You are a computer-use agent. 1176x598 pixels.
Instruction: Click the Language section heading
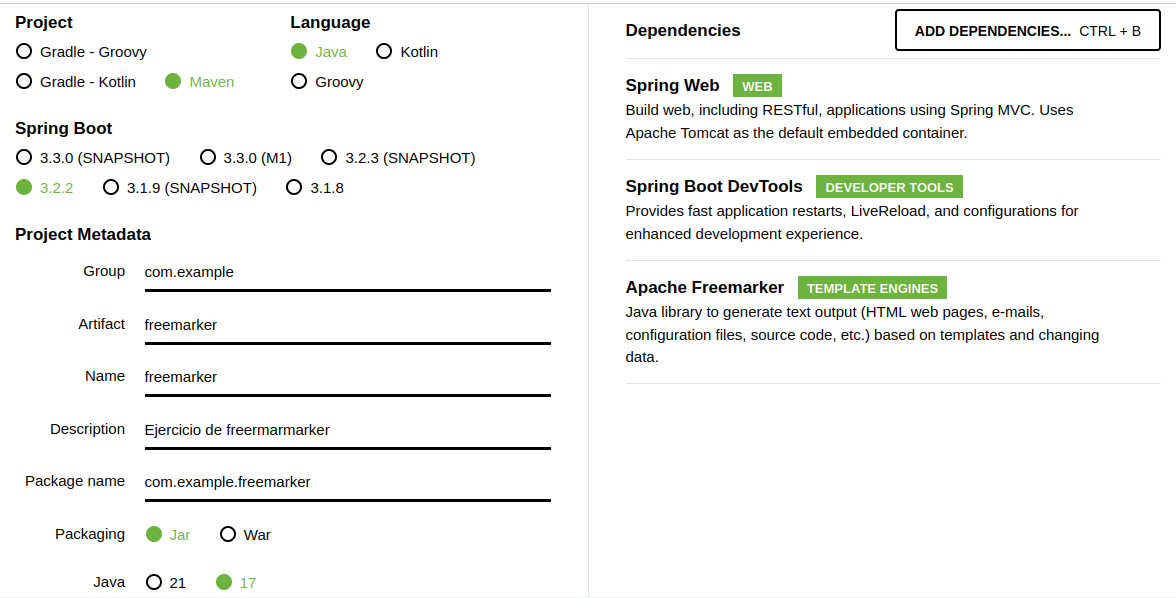(x=330, y=23)
